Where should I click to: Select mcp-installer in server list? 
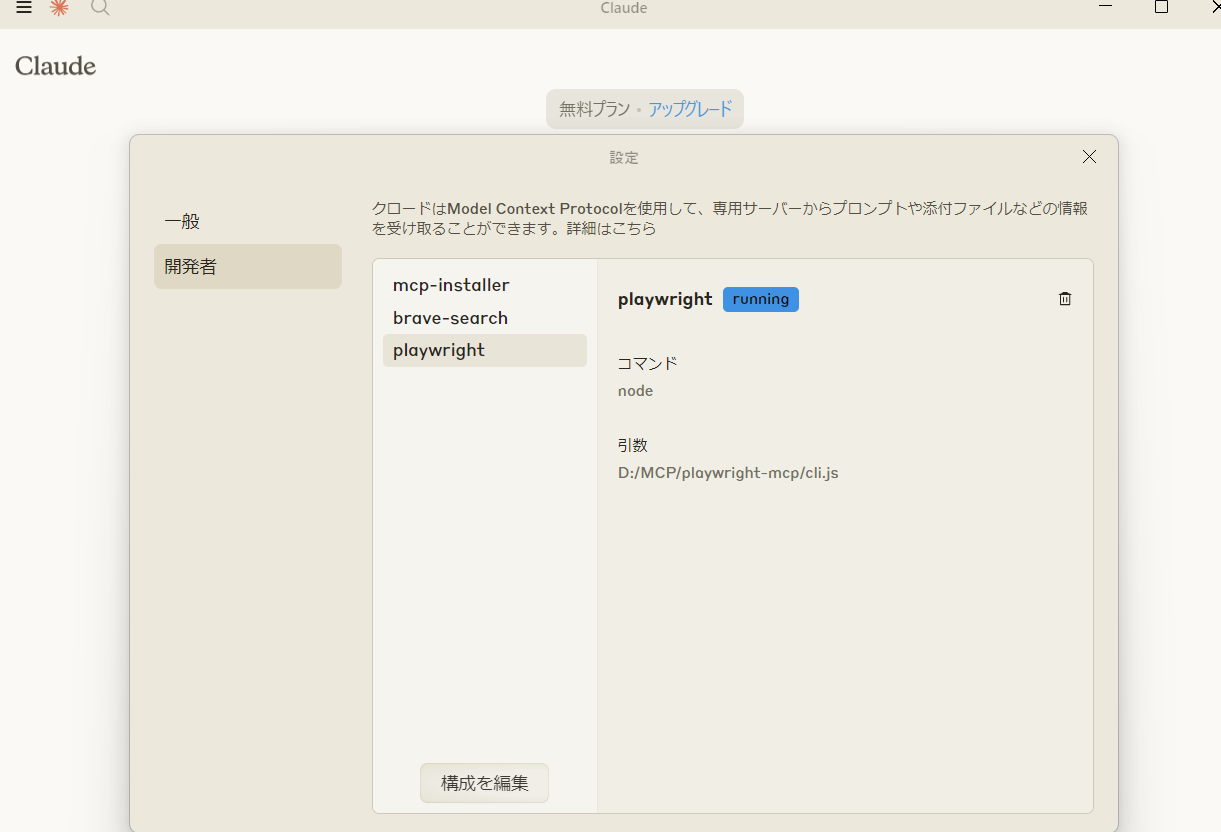point(485,285)
